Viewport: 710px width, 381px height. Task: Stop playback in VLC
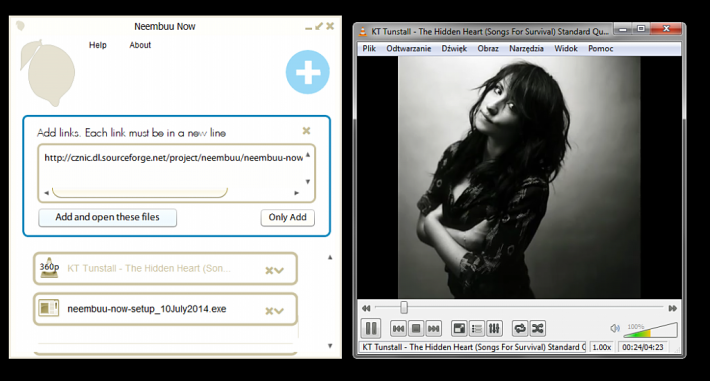coord(416,328)
